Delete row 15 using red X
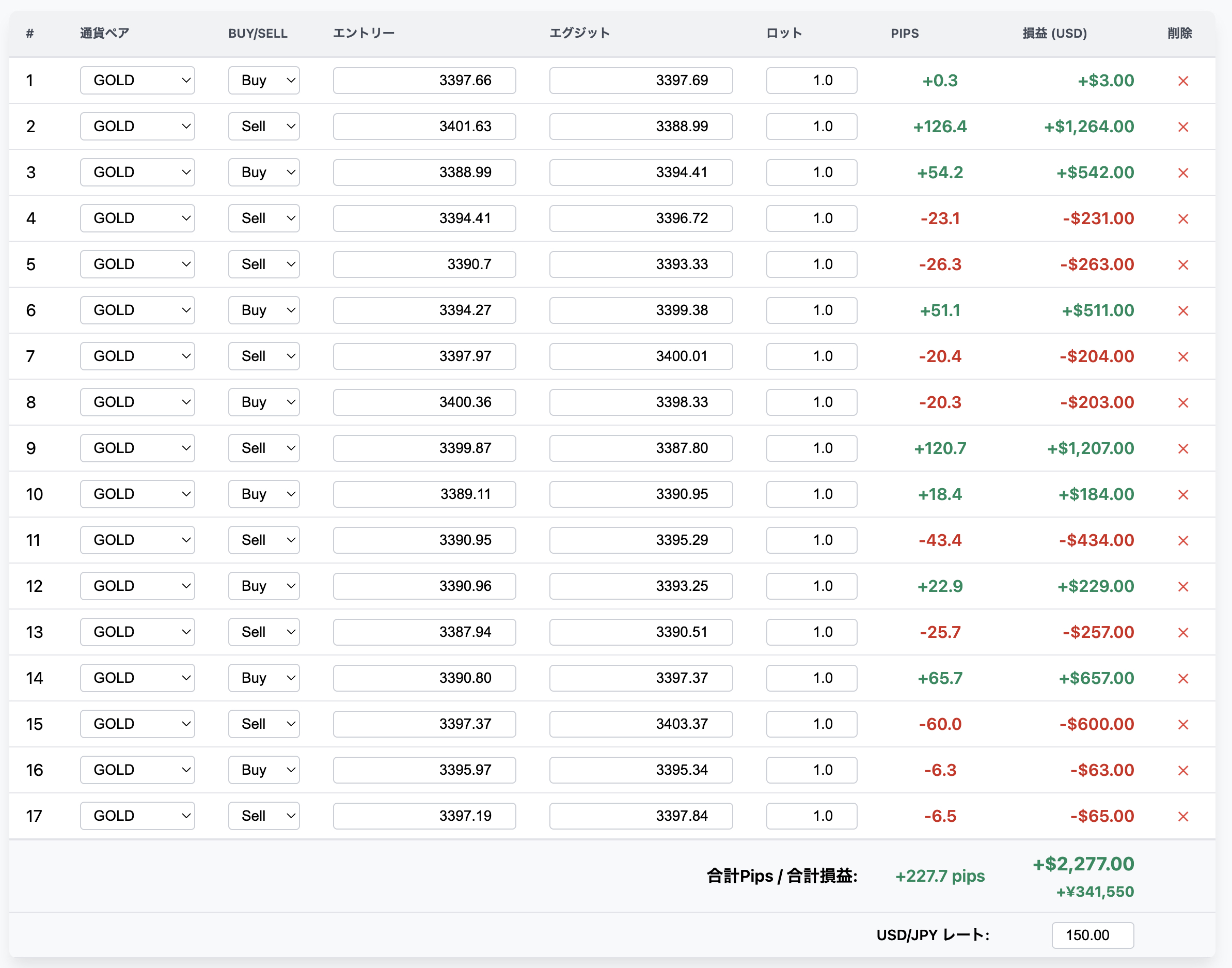This screenshot has height=968, width=1232. click(x=1183, y=724)
